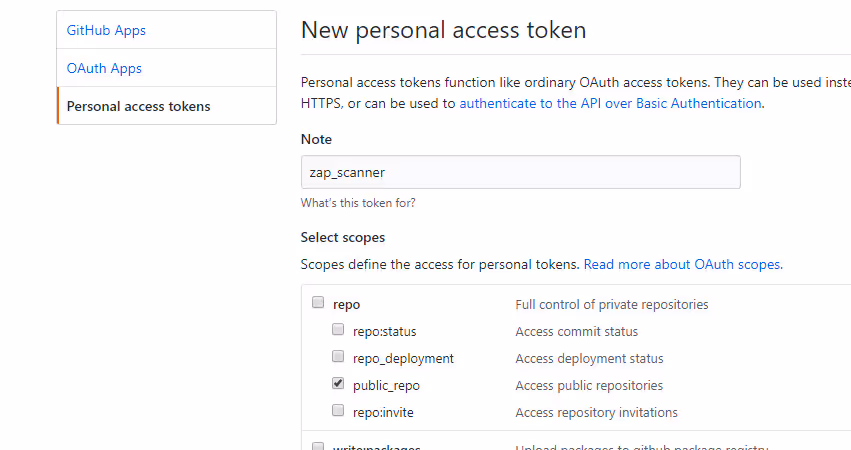Uncheck the public_repo scope checkbox

(338, 384)
